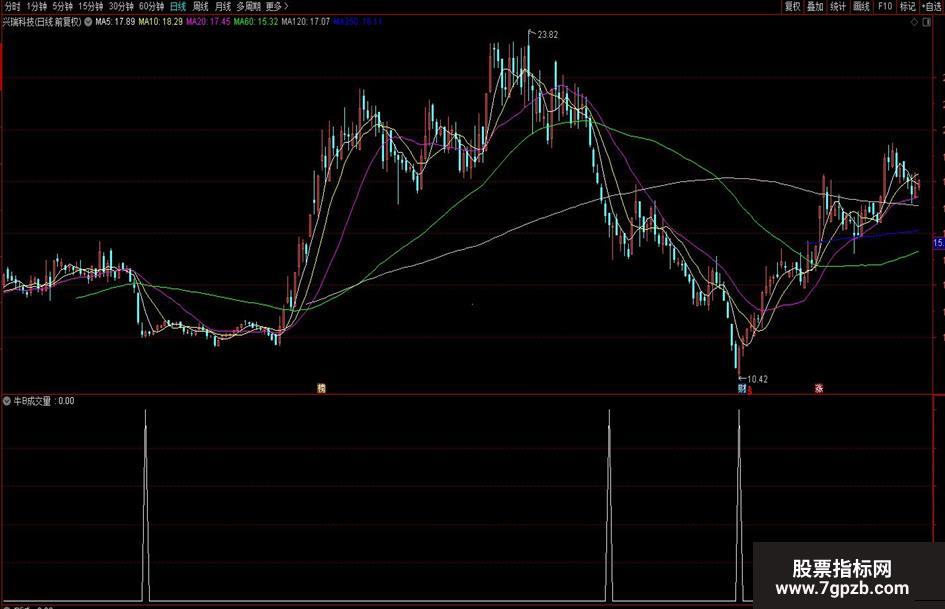945x609 pixels.
Task: Click the 10.42 low price label
Action: pyautogui.click(x=757, y=379)
